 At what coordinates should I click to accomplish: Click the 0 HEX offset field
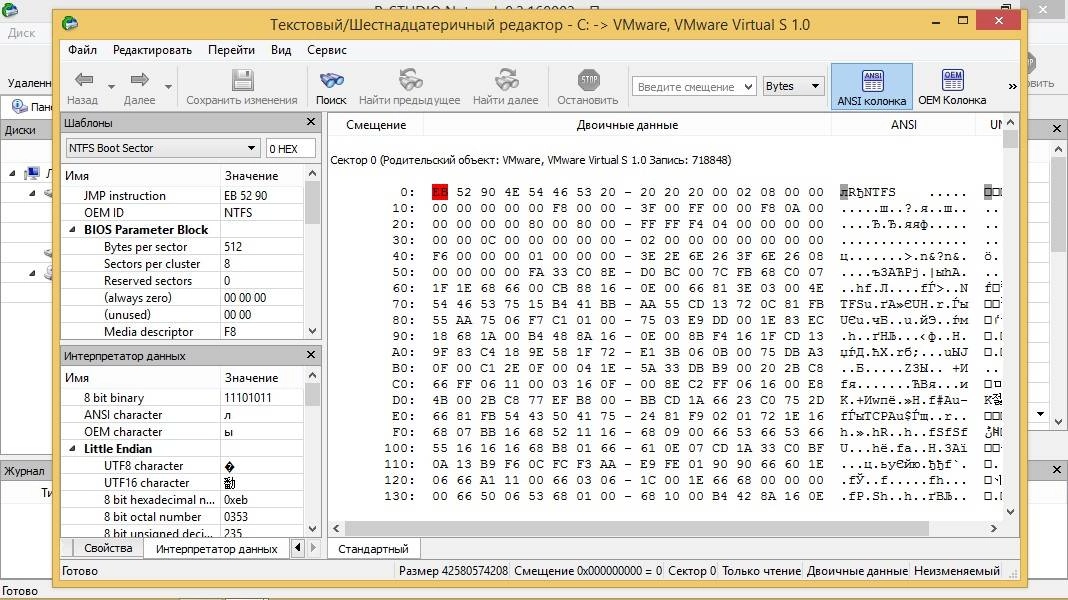291,148
